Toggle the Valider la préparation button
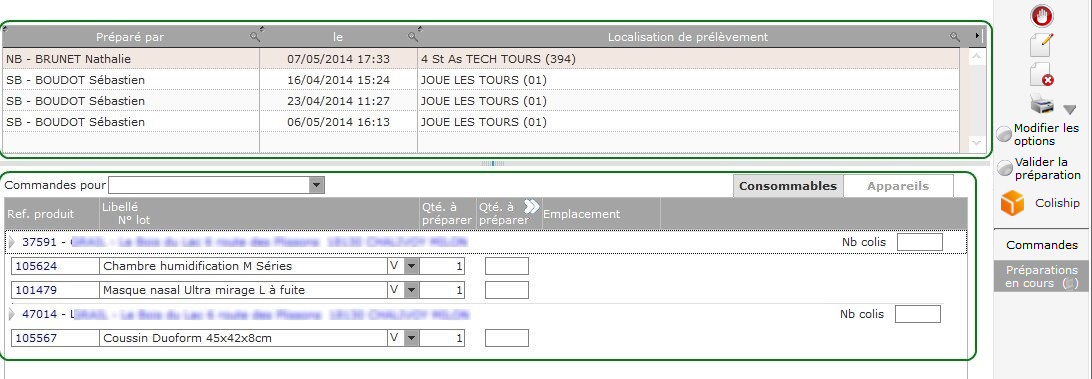The height and width of the screenshot is (379, 1092). pos(1005,169)
